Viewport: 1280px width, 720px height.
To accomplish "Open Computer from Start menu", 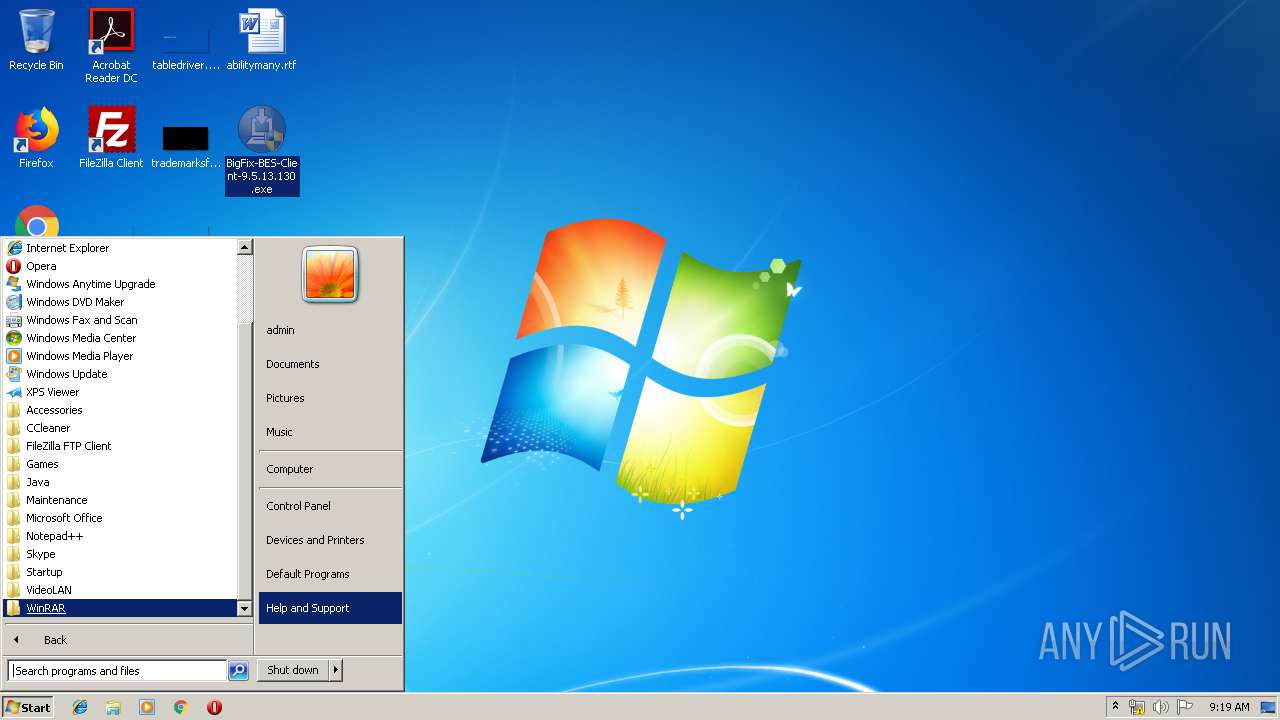I will pos(330,469).
